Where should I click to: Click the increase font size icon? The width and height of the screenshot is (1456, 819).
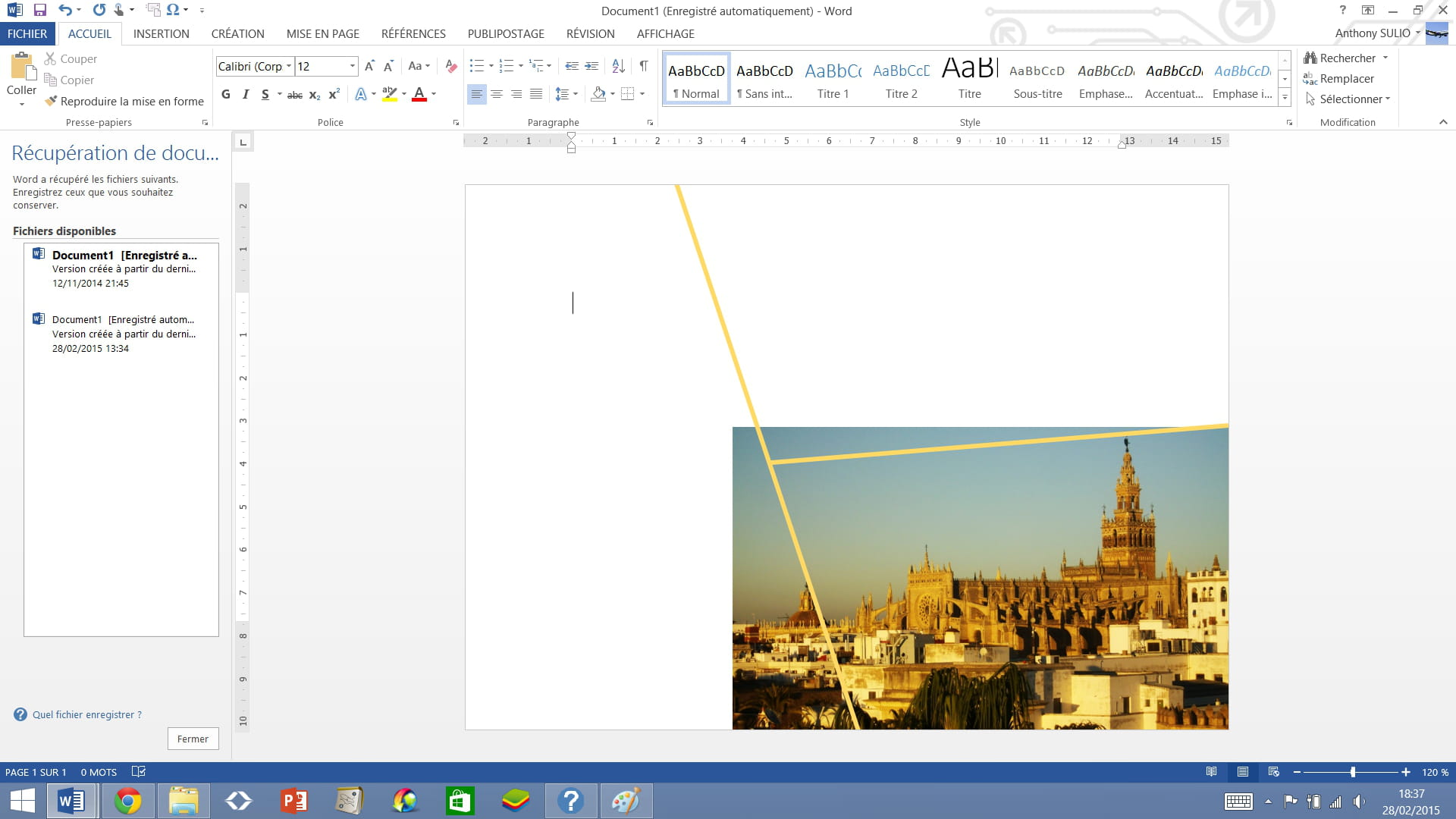pos(369,66)
